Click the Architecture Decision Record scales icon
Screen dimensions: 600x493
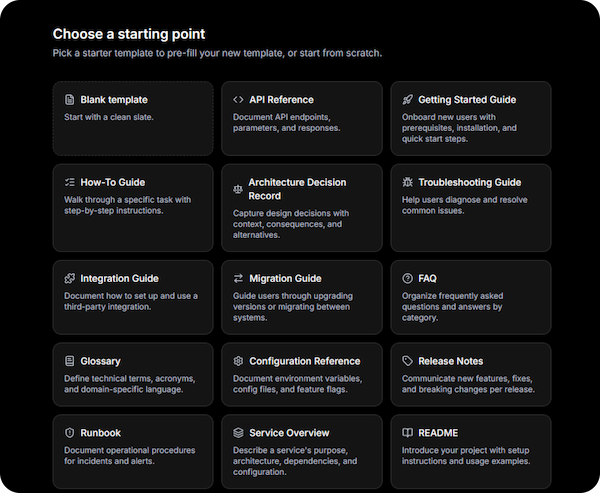pos(238,187)
